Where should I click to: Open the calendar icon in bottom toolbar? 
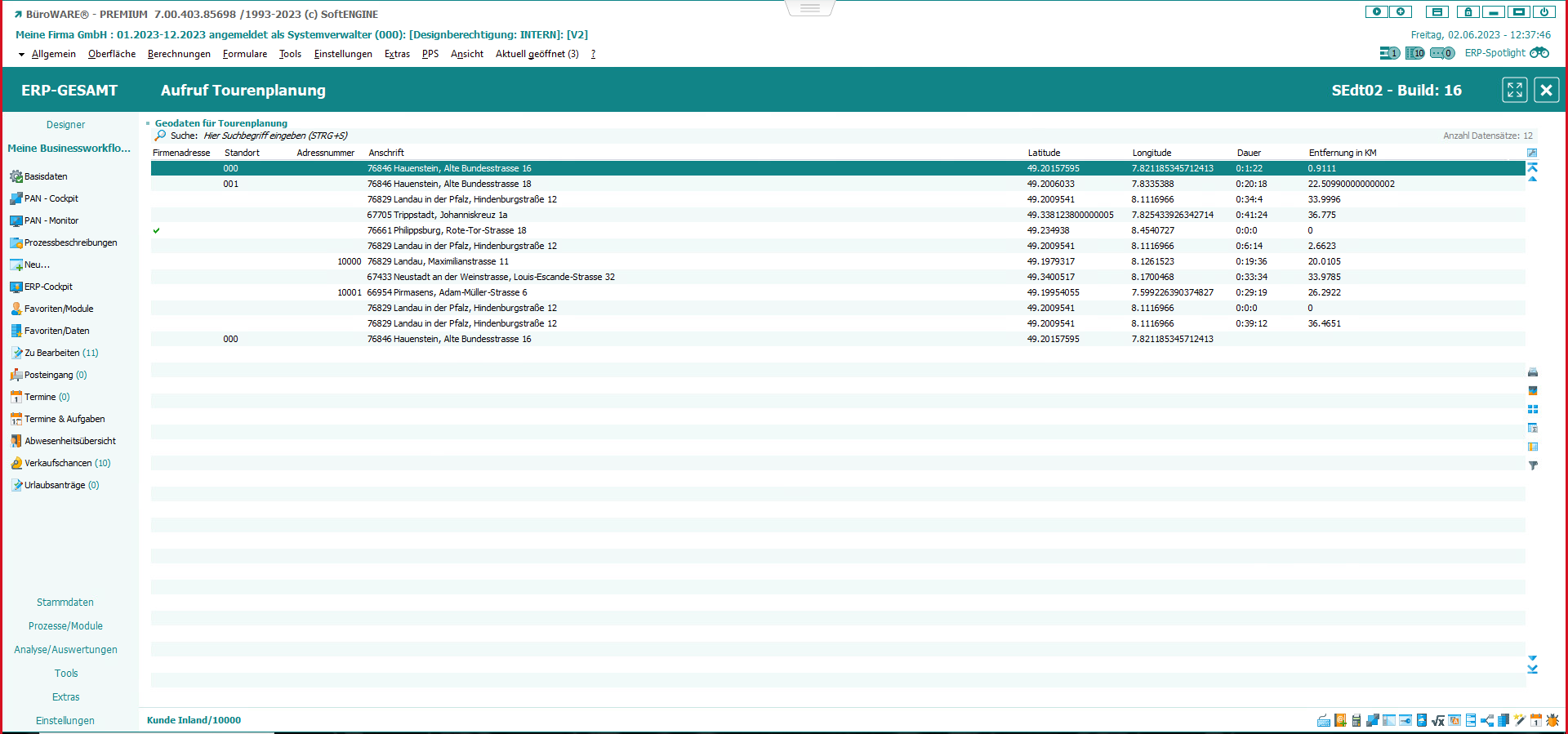[1536, 720]
